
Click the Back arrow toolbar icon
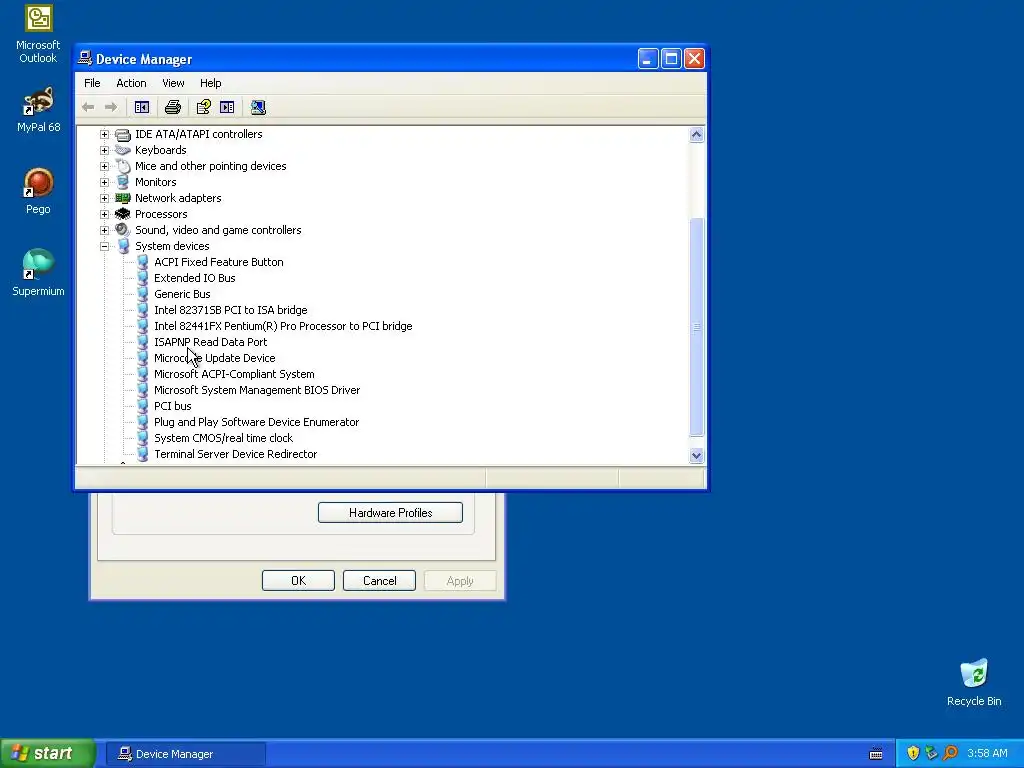(88, 107)
